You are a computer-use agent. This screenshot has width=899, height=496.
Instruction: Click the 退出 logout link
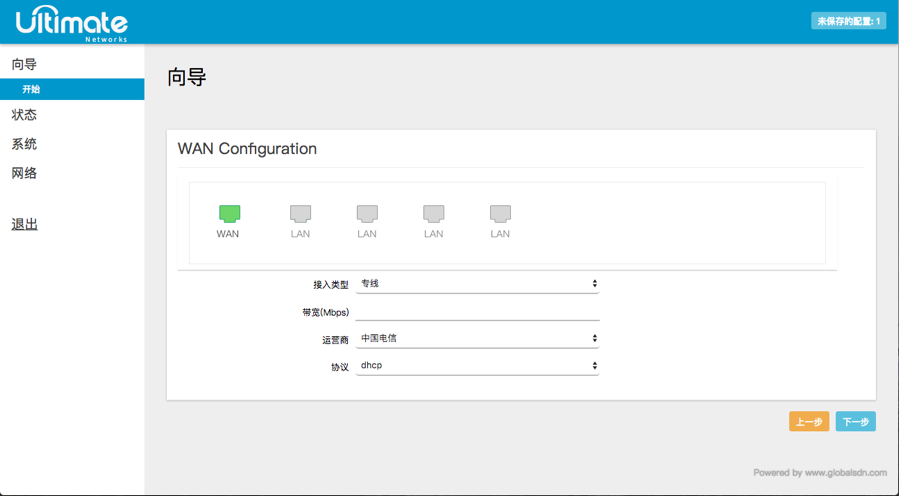click(x=25, y=224)
